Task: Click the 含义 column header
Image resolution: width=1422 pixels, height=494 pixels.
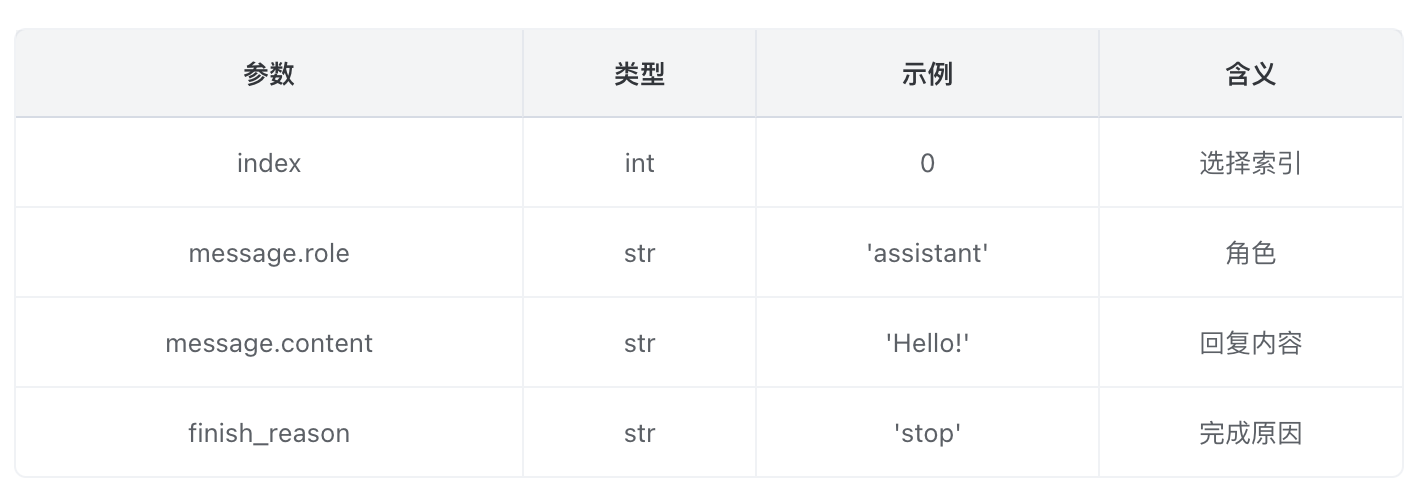Action: [x=1250, y=73]
